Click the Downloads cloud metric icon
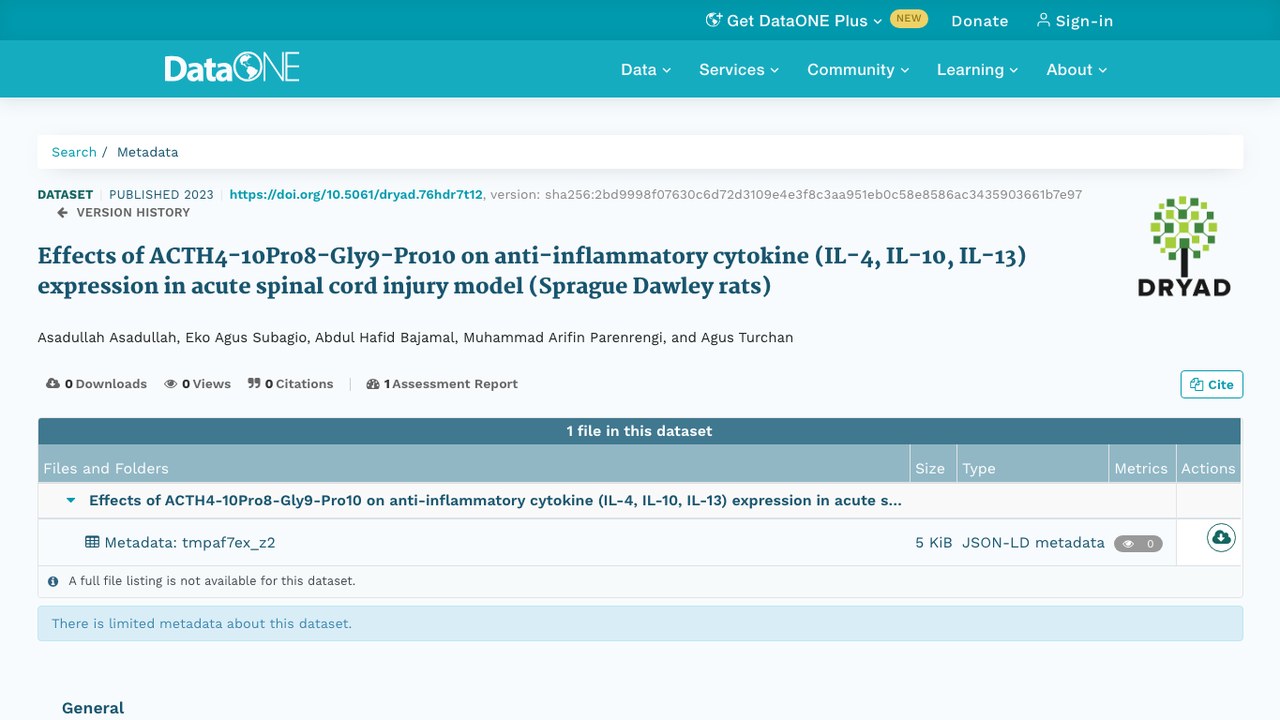The width and height of the screenshot is (1280, 720). (53, 384)
